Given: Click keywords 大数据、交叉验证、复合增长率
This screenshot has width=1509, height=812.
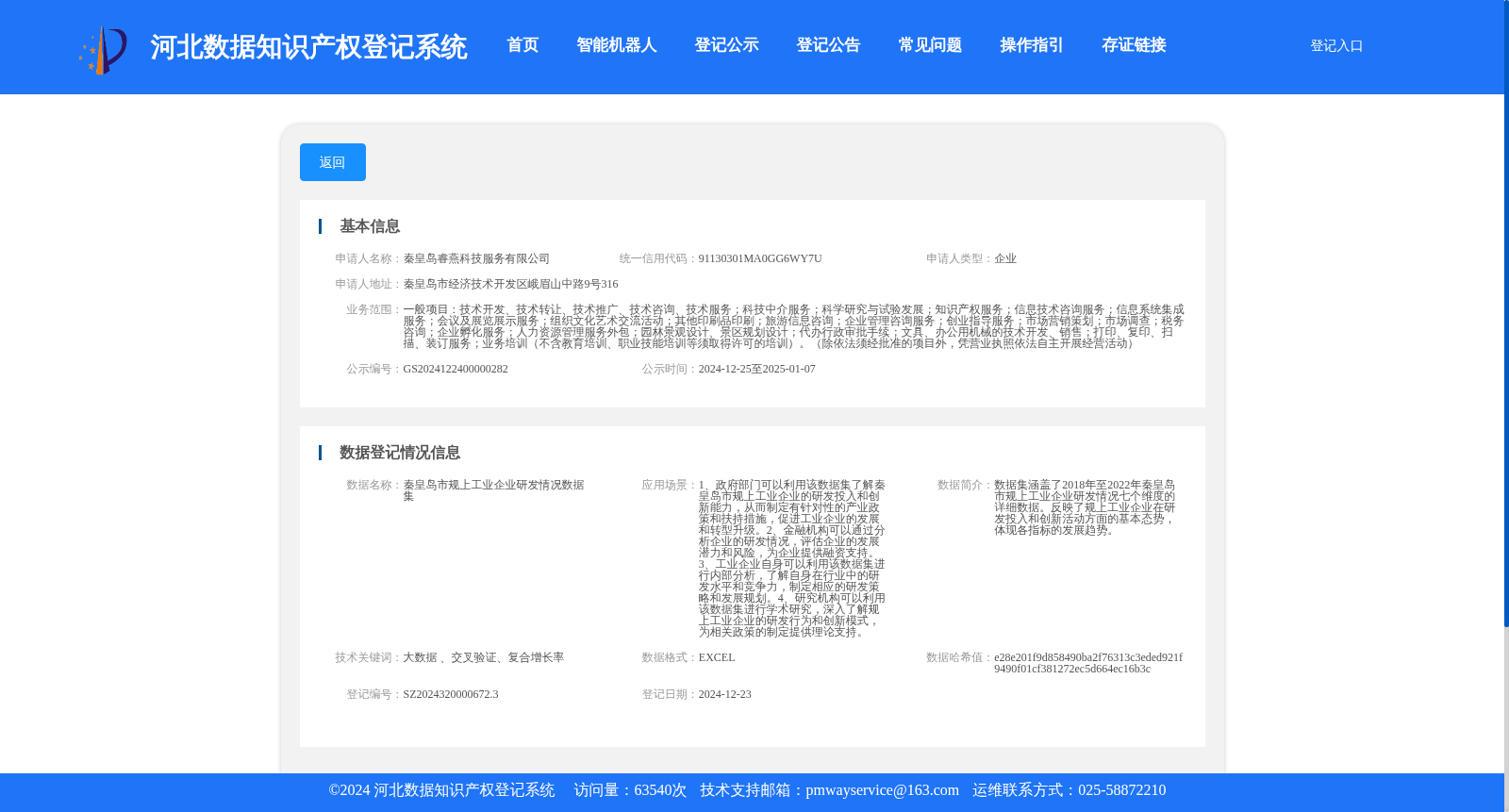Looking at the screenshot, I should pyautogui.click(x=484, y=657).
